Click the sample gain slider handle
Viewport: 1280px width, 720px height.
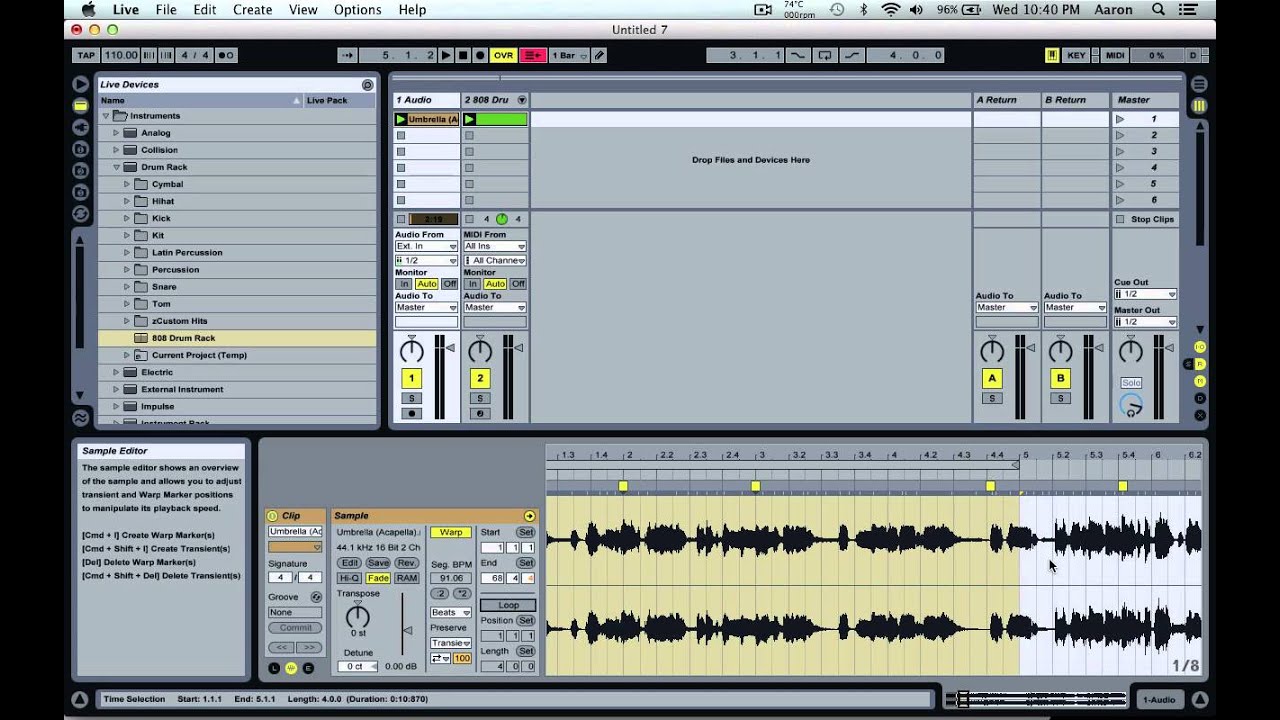pos(407,630)
